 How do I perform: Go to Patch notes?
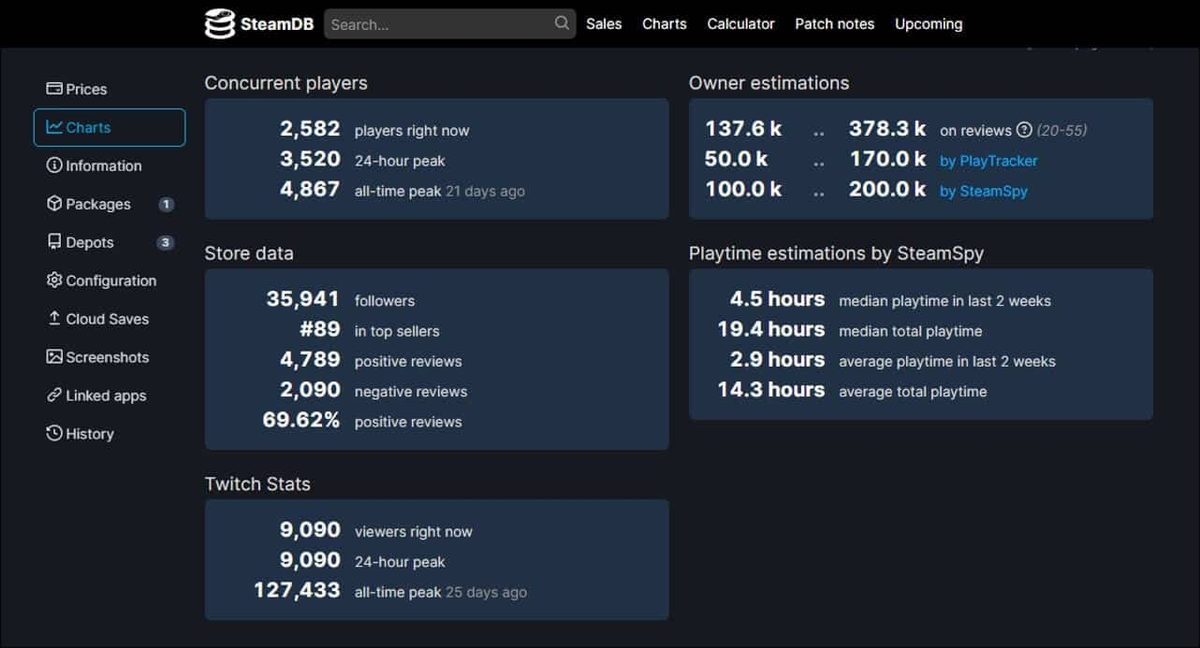[x=834, y=24]
